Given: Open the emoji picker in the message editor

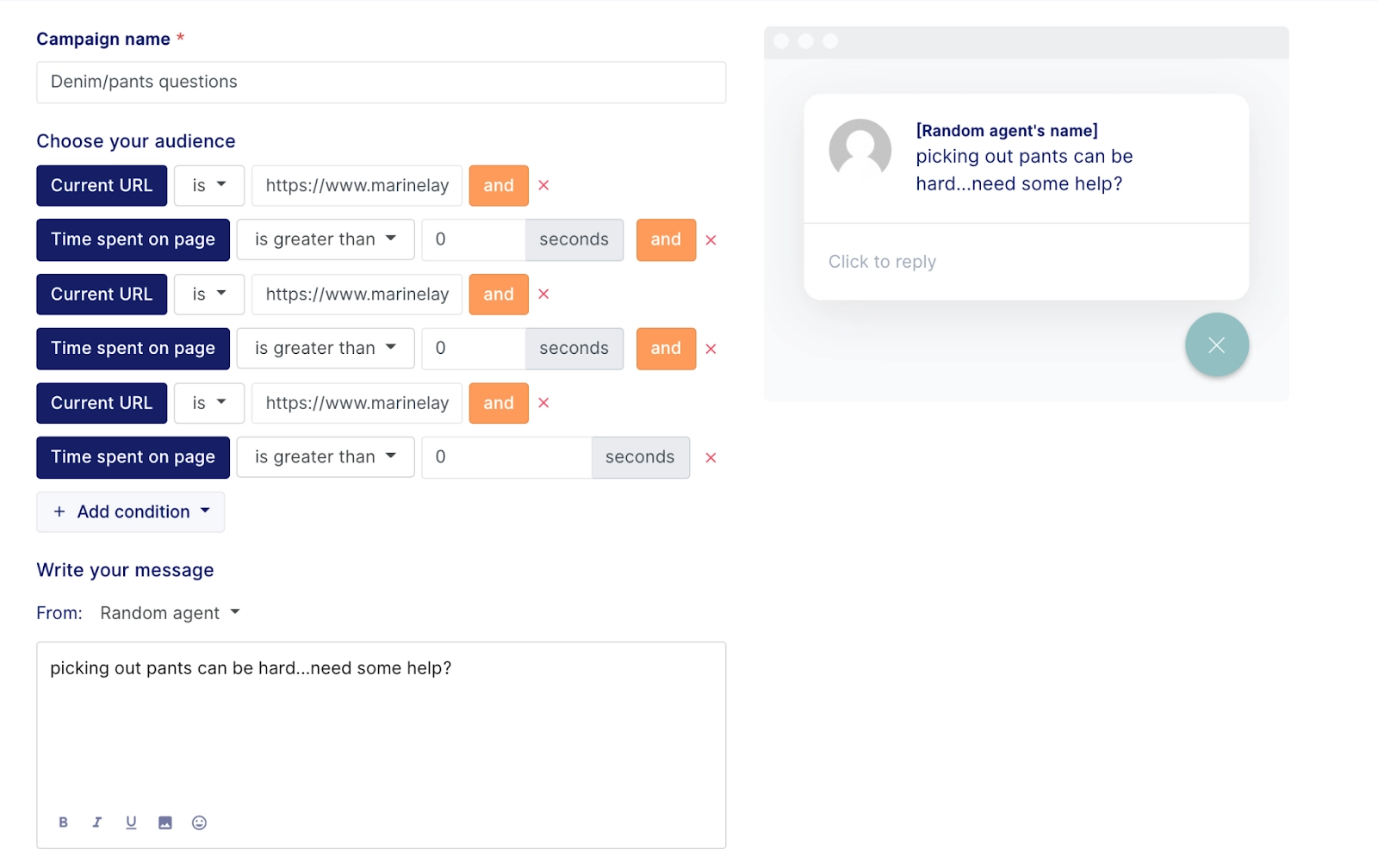Looking at the screenshot, I should point(200,821).
